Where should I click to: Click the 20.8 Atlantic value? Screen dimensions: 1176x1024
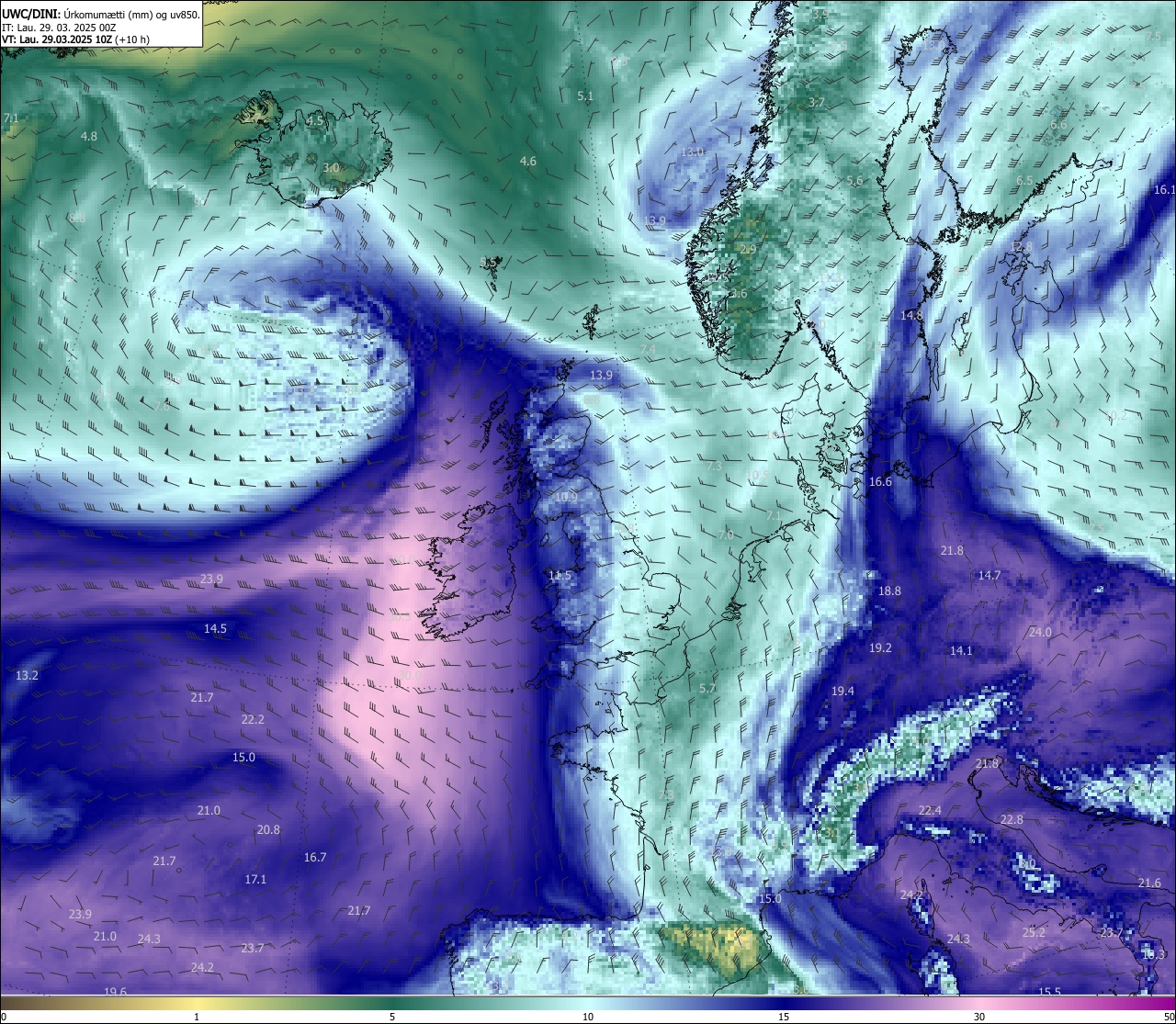pos(268,829)
